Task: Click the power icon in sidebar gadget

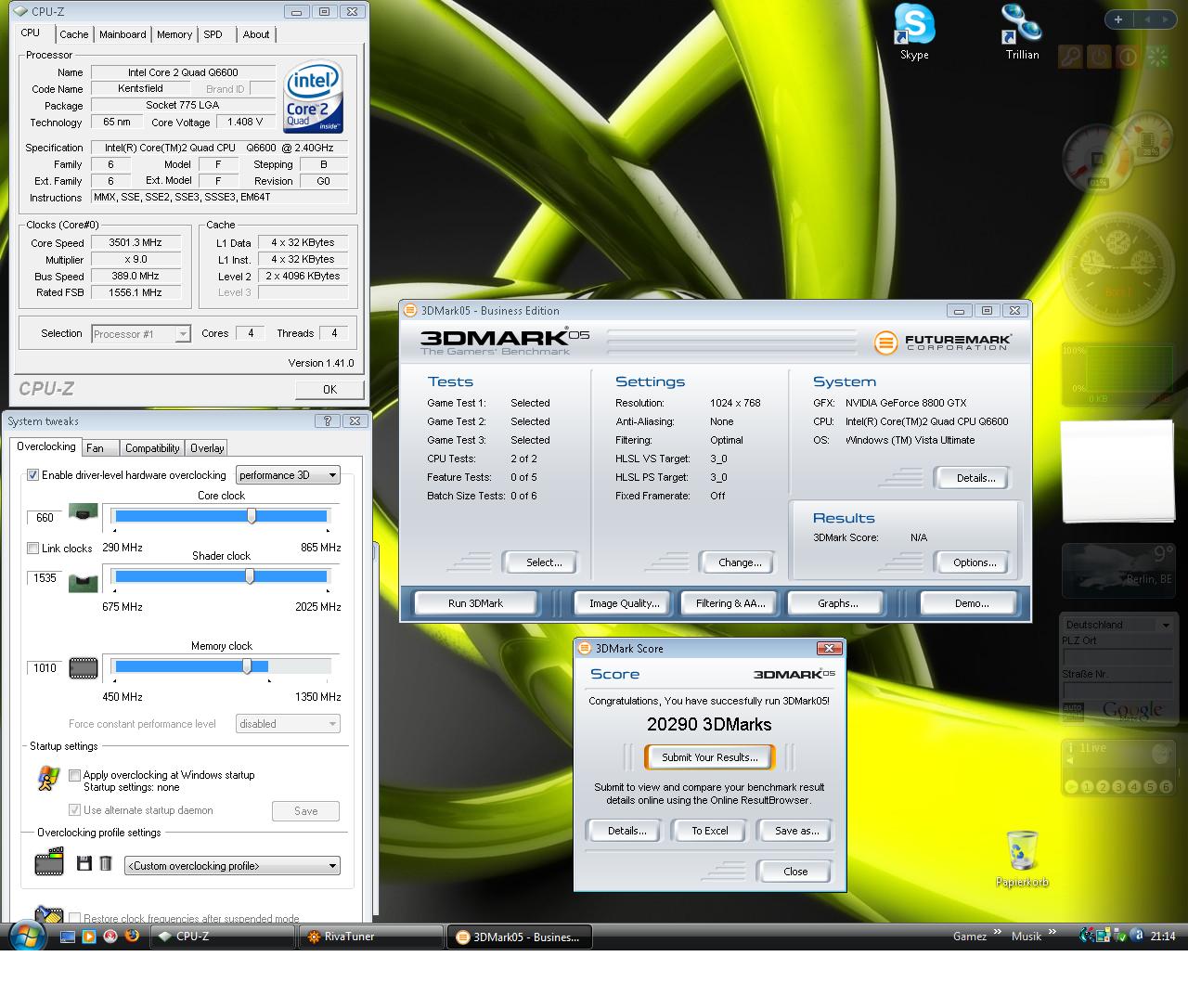Action: click(1099, 58)
